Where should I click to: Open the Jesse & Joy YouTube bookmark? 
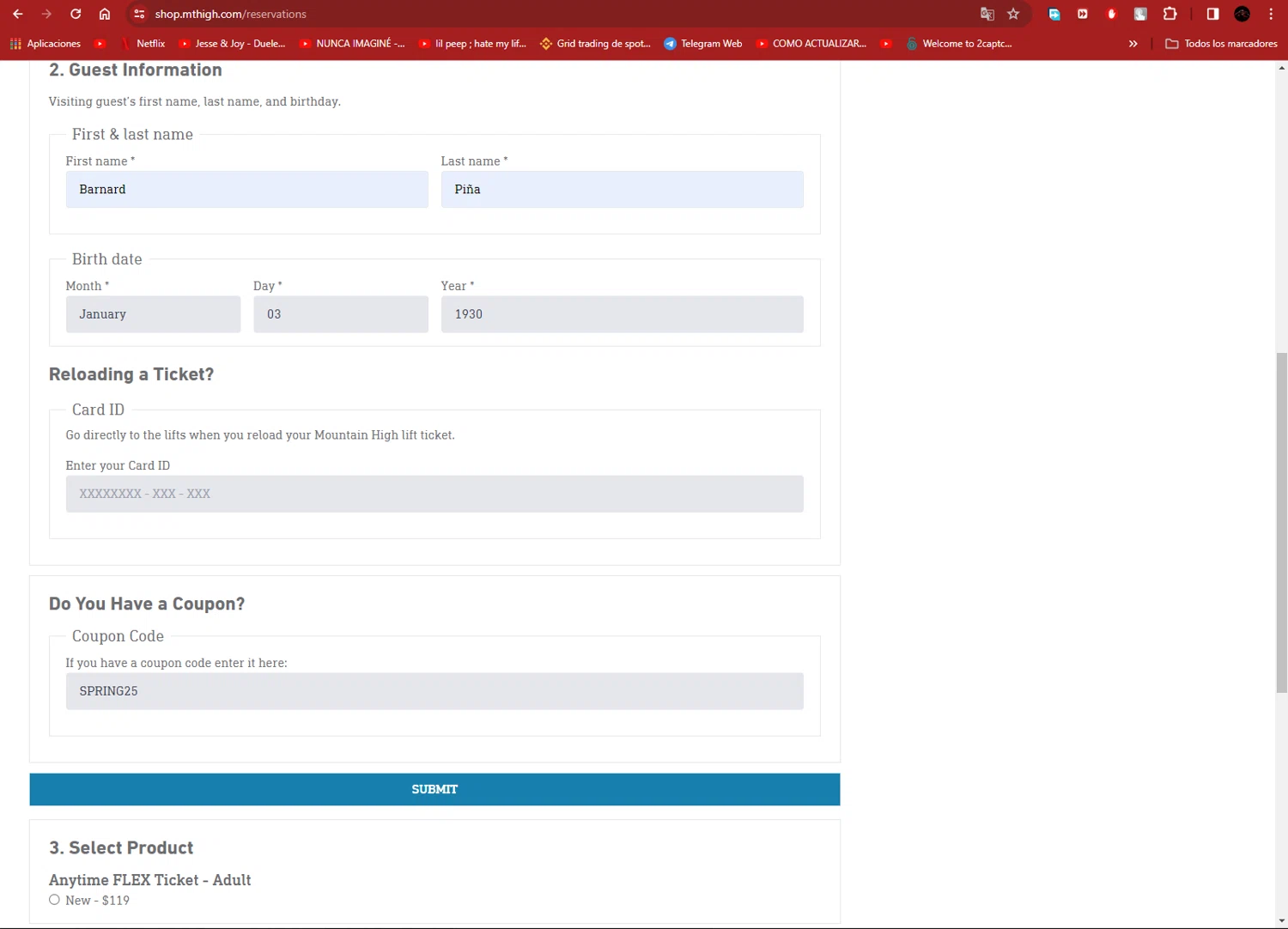232,44
